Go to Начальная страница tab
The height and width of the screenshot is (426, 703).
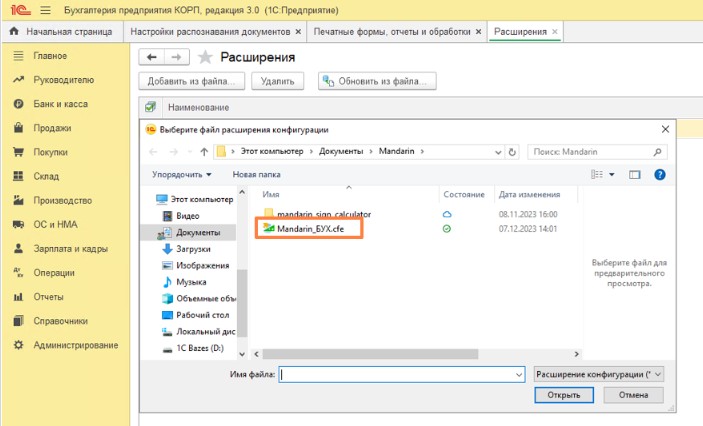click(62, 32)
